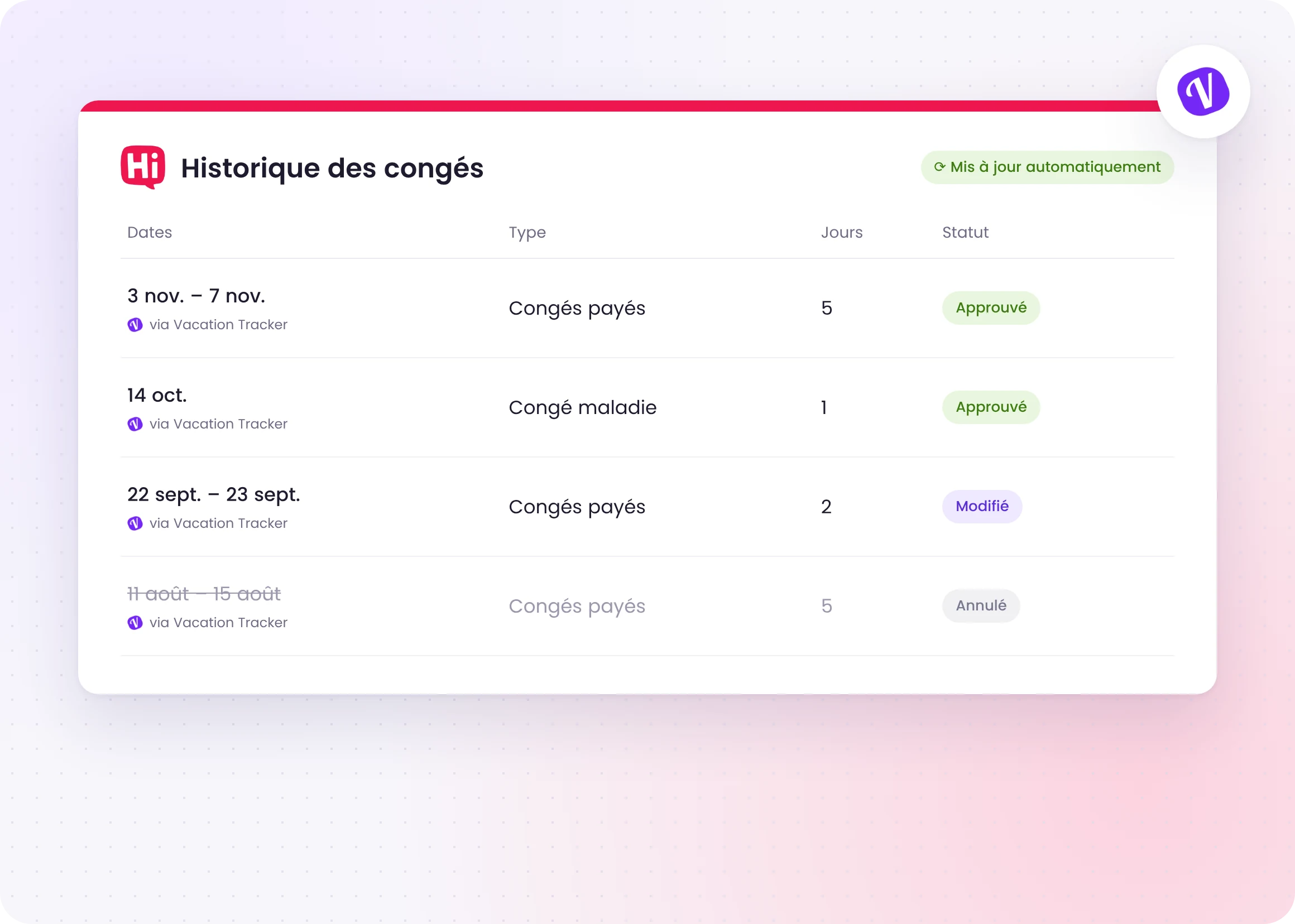The image size is (1295, 924).
Task: Click the '2' days value for 22 sept.
Action: coord(826,507)
